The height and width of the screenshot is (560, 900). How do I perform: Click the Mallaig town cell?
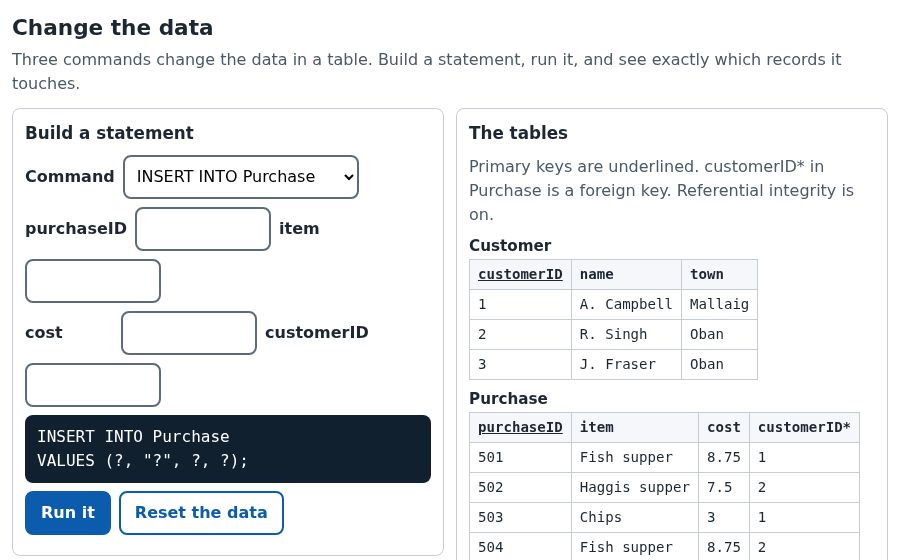[719, 305]
